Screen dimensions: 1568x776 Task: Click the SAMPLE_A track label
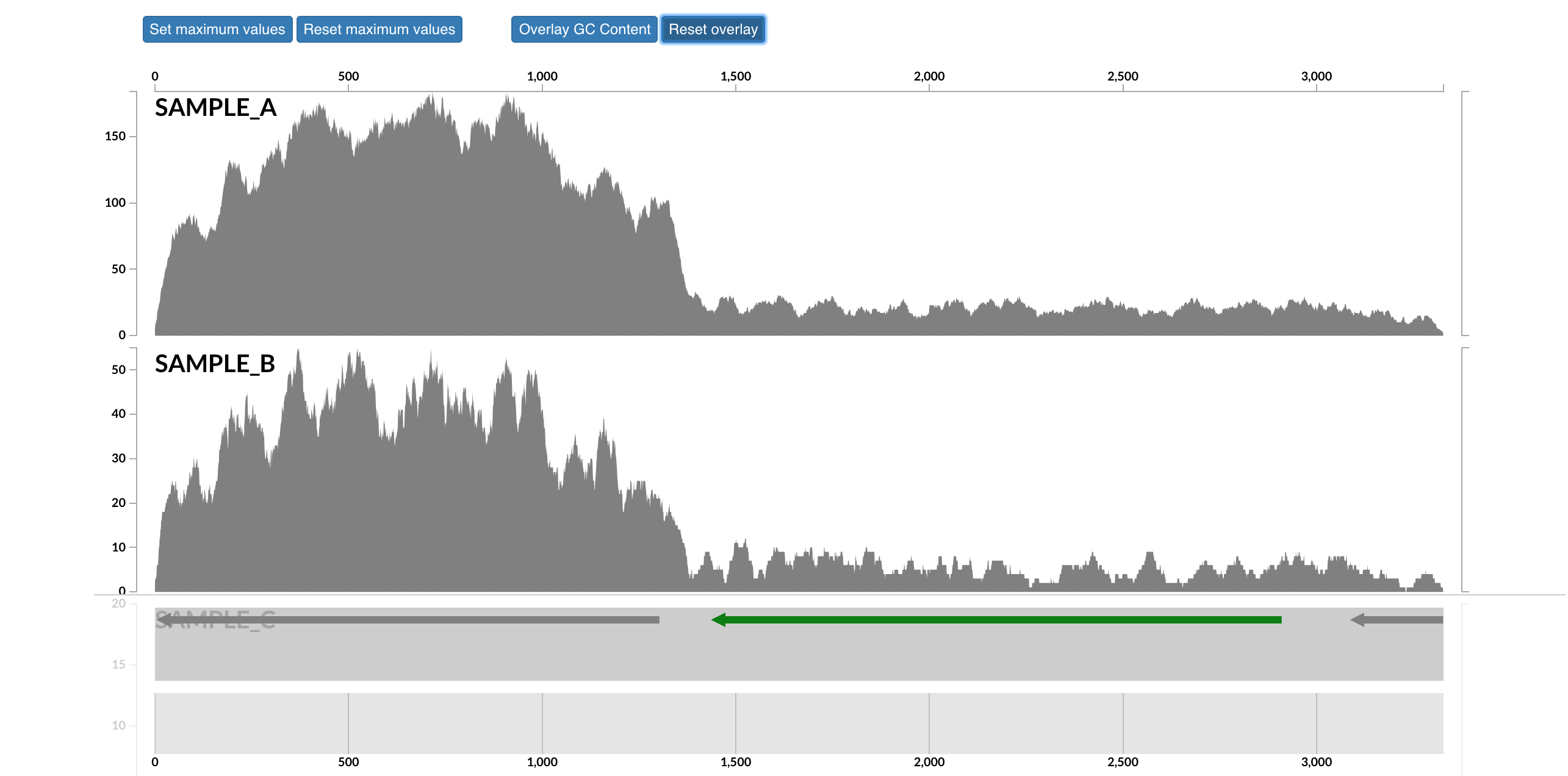(x=215, y=108)
